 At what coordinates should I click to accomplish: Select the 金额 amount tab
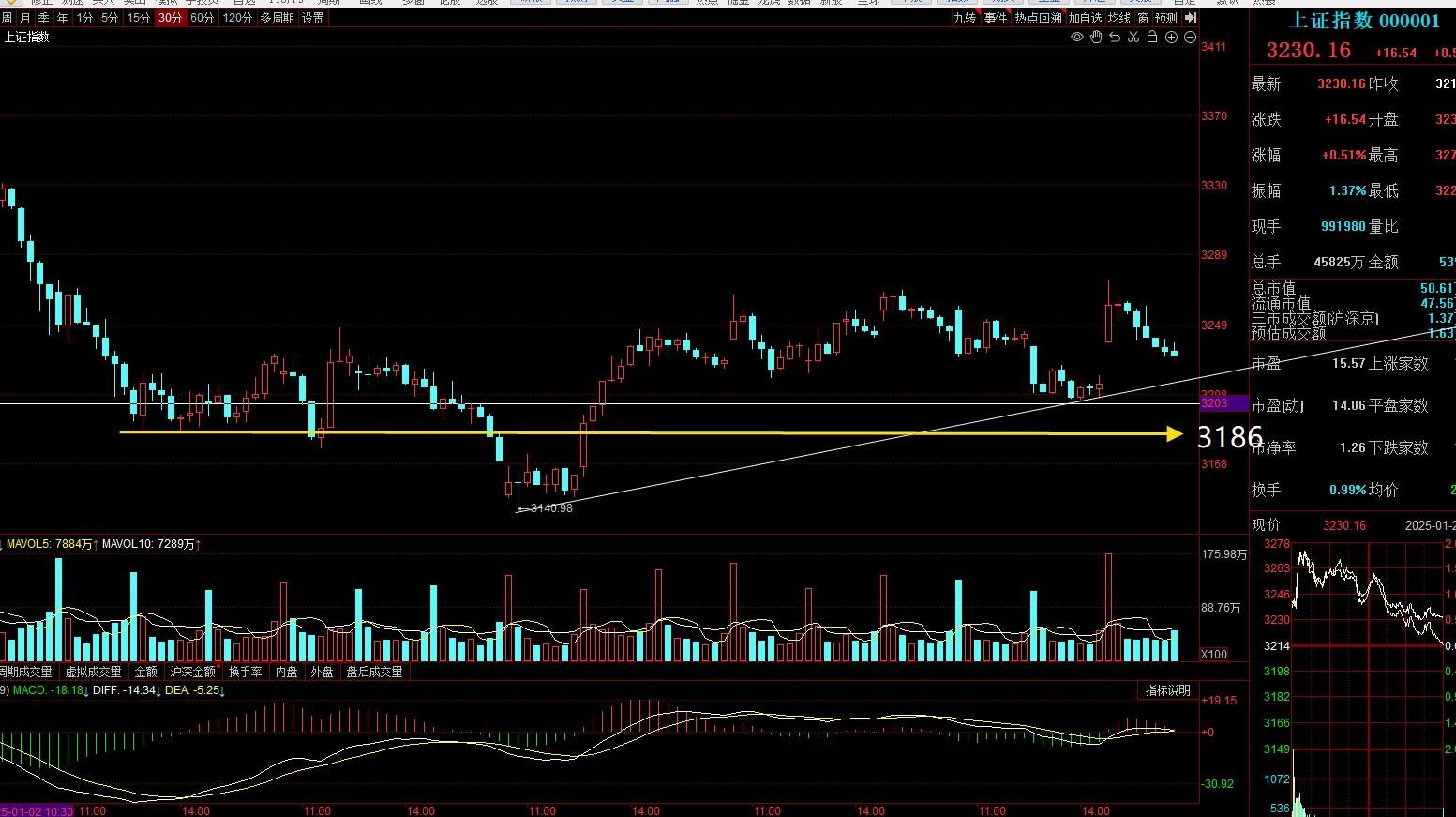coord(146,672)
